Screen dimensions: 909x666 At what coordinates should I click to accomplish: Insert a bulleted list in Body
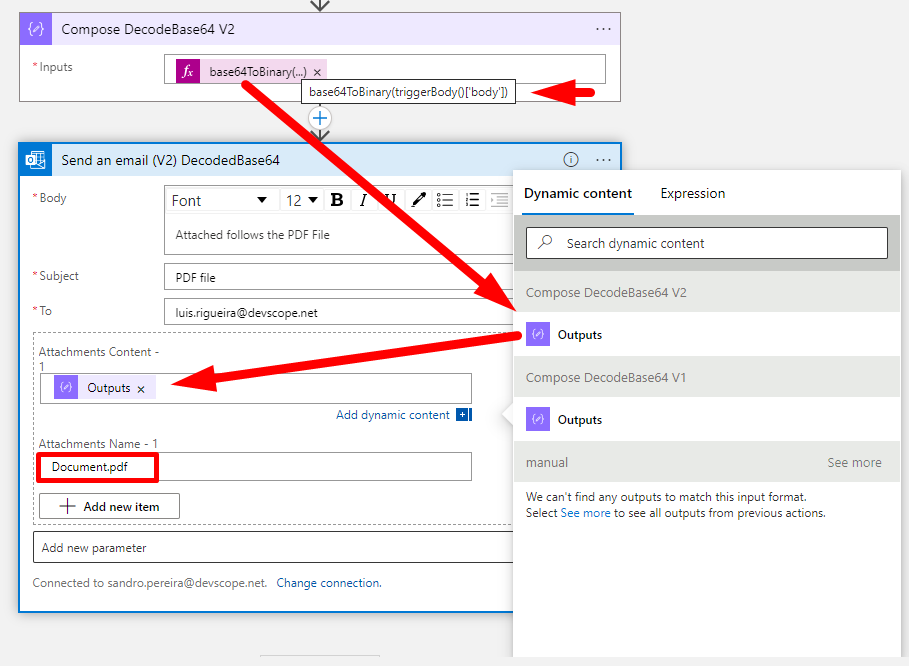pos(446,200)
